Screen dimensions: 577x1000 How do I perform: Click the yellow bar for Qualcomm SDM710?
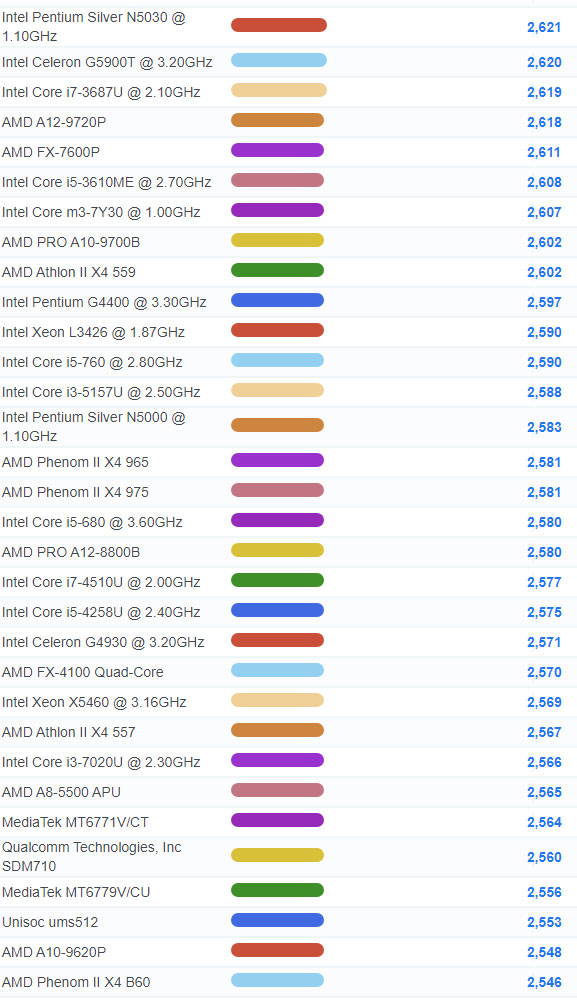[277, 855]
